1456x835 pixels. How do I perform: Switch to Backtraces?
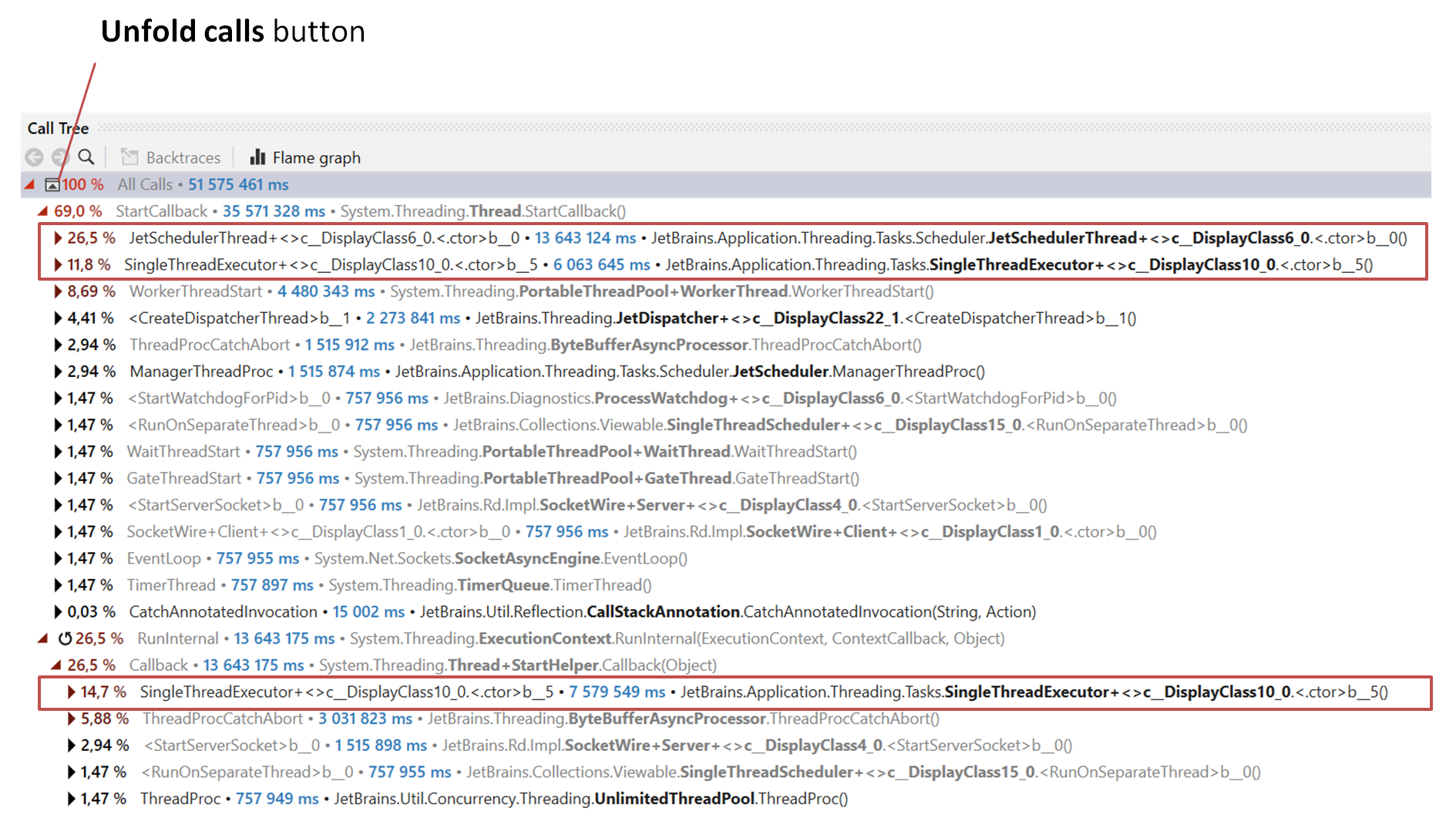(183, 157)
